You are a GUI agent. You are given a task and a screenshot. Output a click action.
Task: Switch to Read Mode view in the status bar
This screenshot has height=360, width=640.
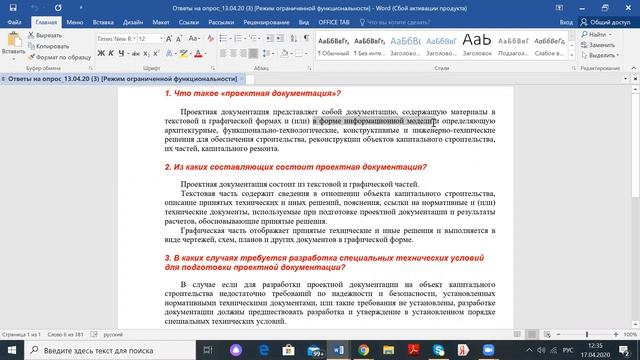click(517, 334)
